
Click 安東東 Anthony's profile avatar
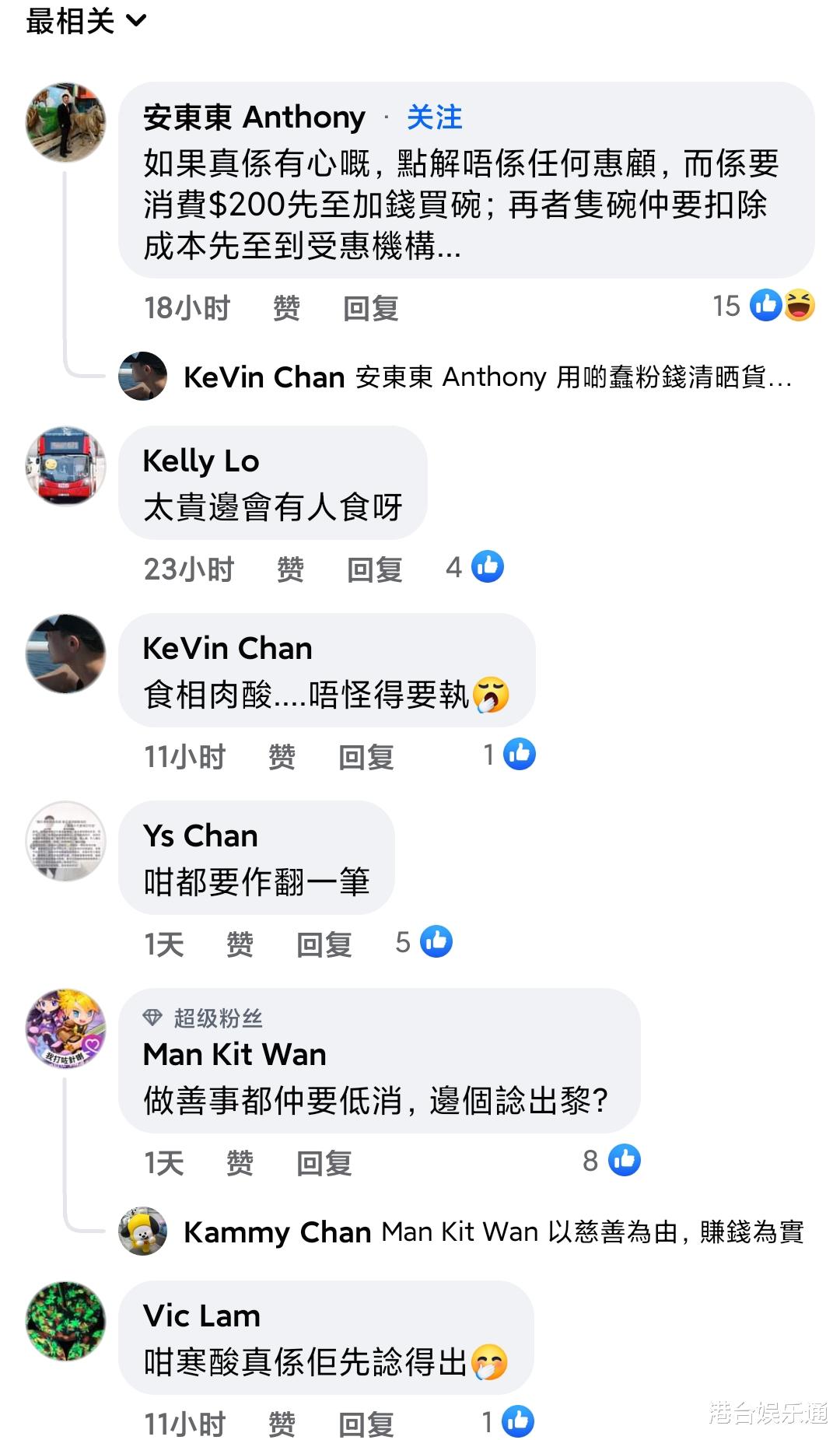point(66,122)
